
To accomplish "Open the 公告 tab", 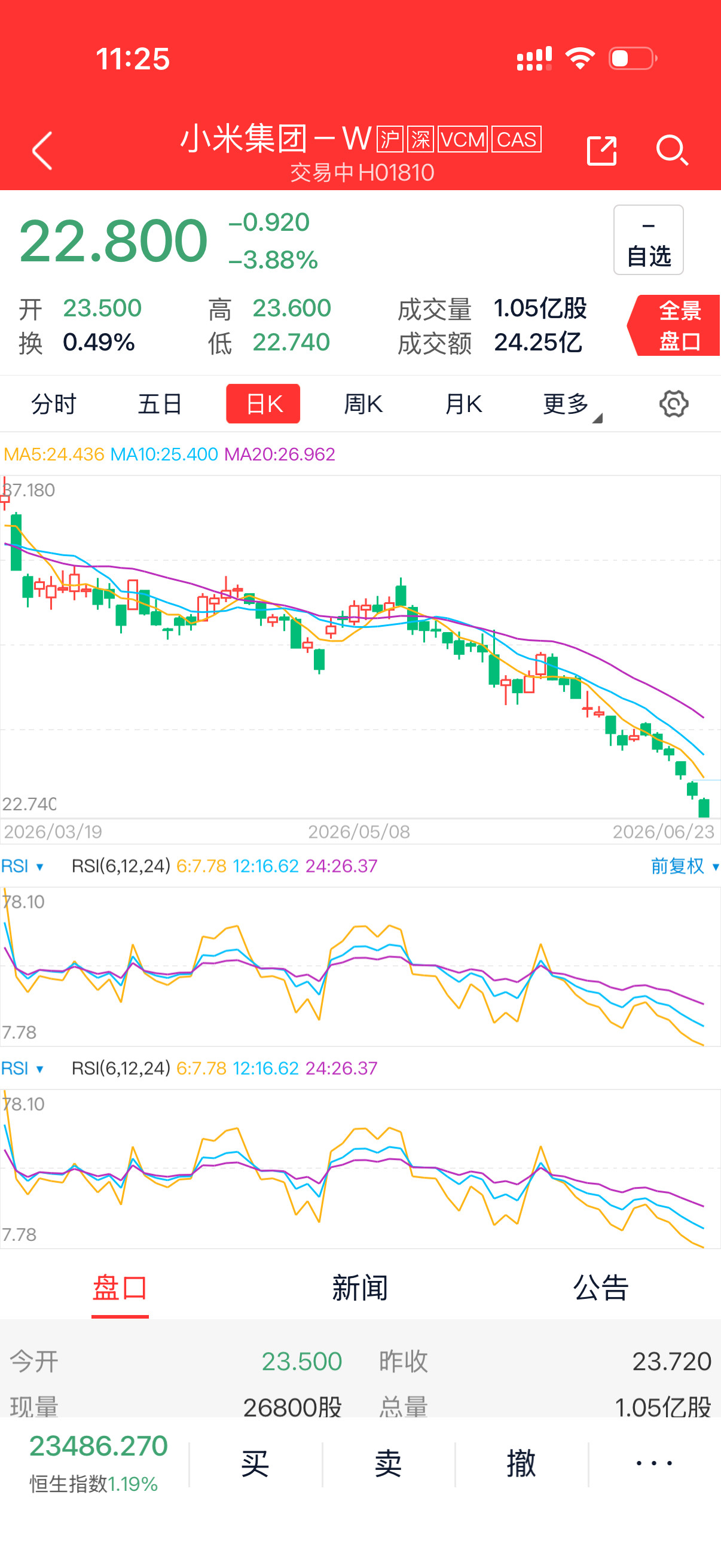I will pyautogui.click(x=600, y=1288).
